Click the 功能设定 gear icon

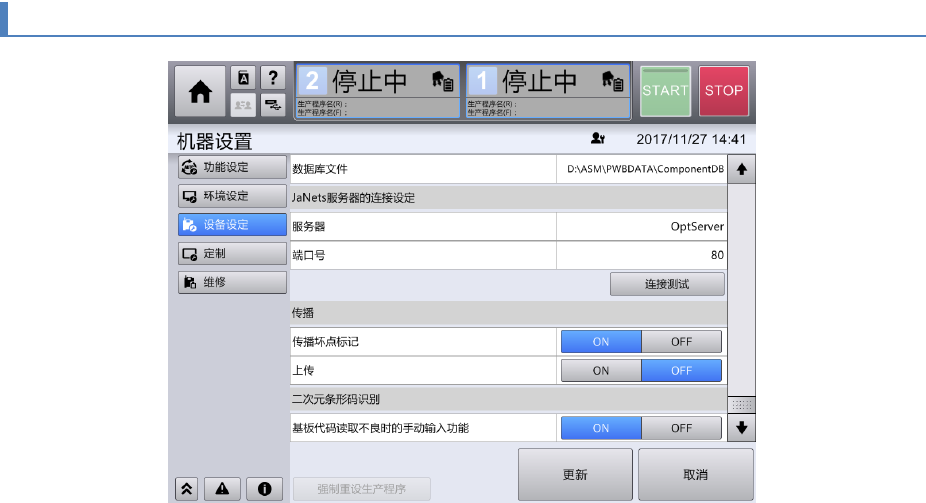(x=189, y=168)
